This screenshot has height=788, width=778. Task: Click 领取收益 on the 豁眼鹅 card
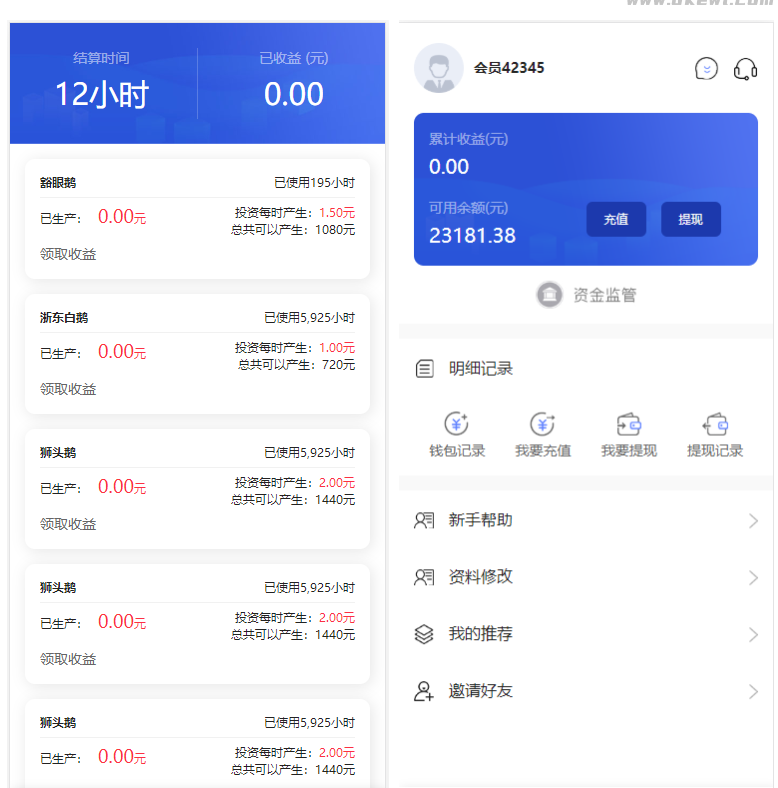click(68, 254)
